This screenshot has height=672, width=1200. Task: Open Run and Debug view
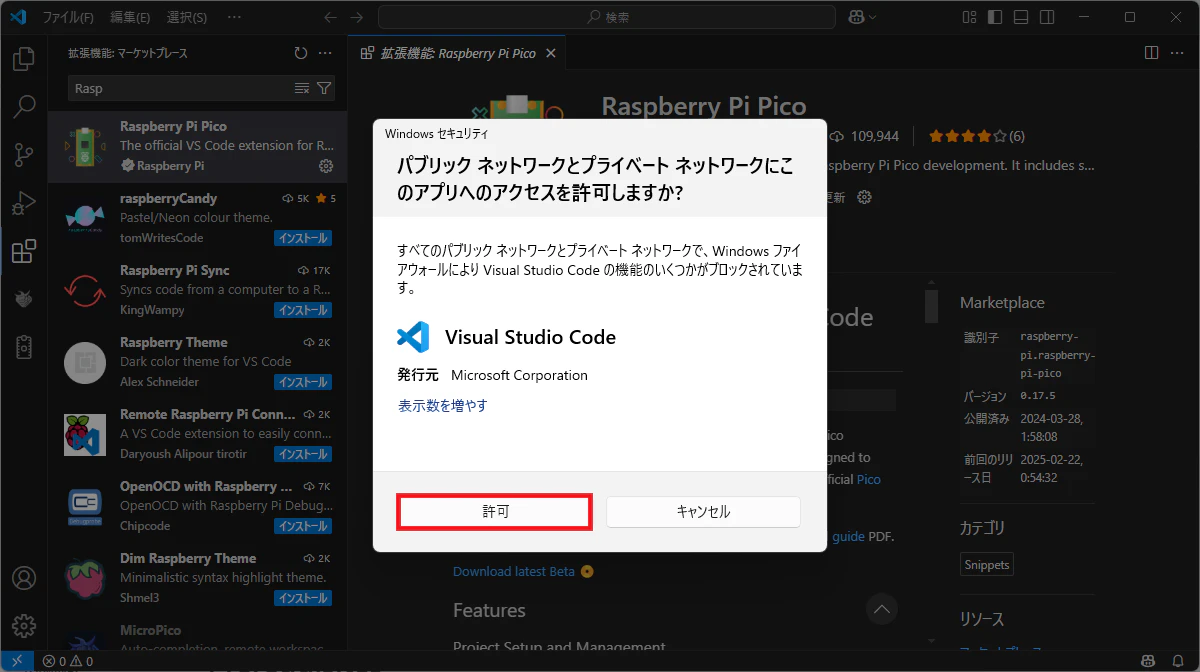pyautogui.click(x=24, y=202)
